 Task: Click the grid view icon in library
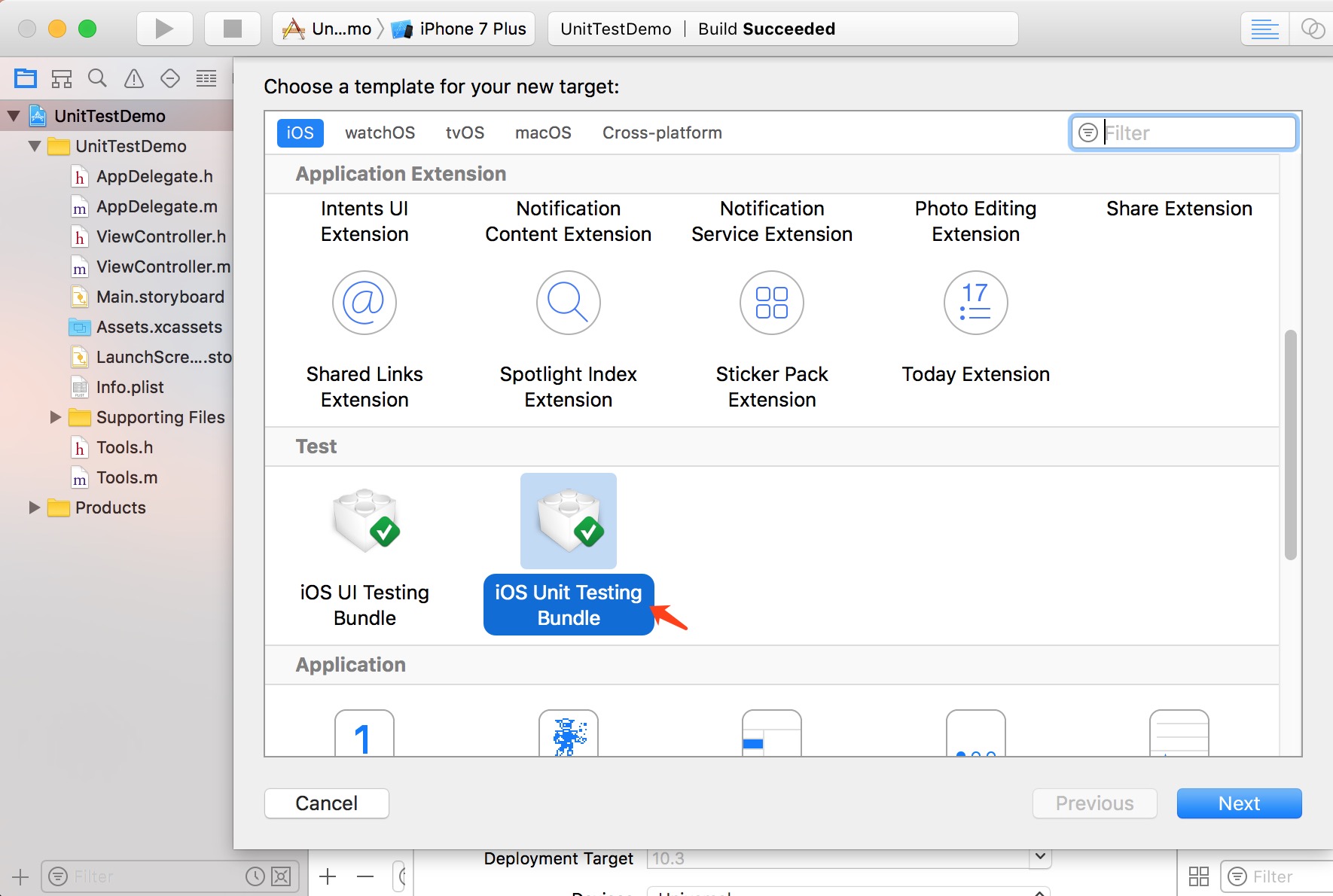pos(1199,876)
